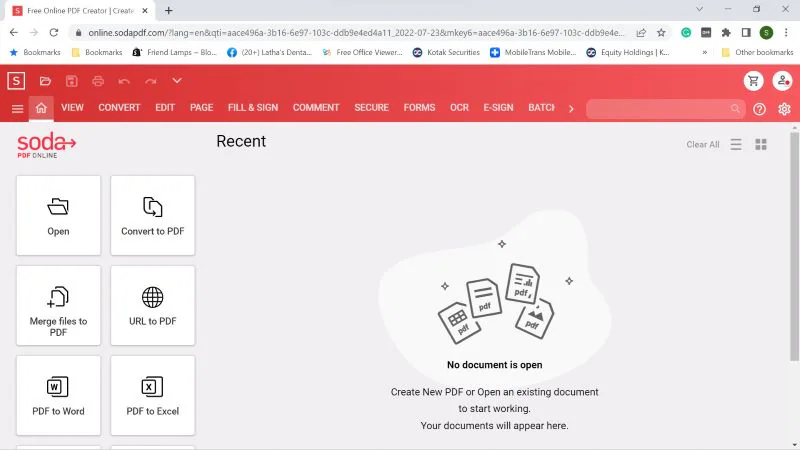Click the browser address bar URL

[356, 33]
